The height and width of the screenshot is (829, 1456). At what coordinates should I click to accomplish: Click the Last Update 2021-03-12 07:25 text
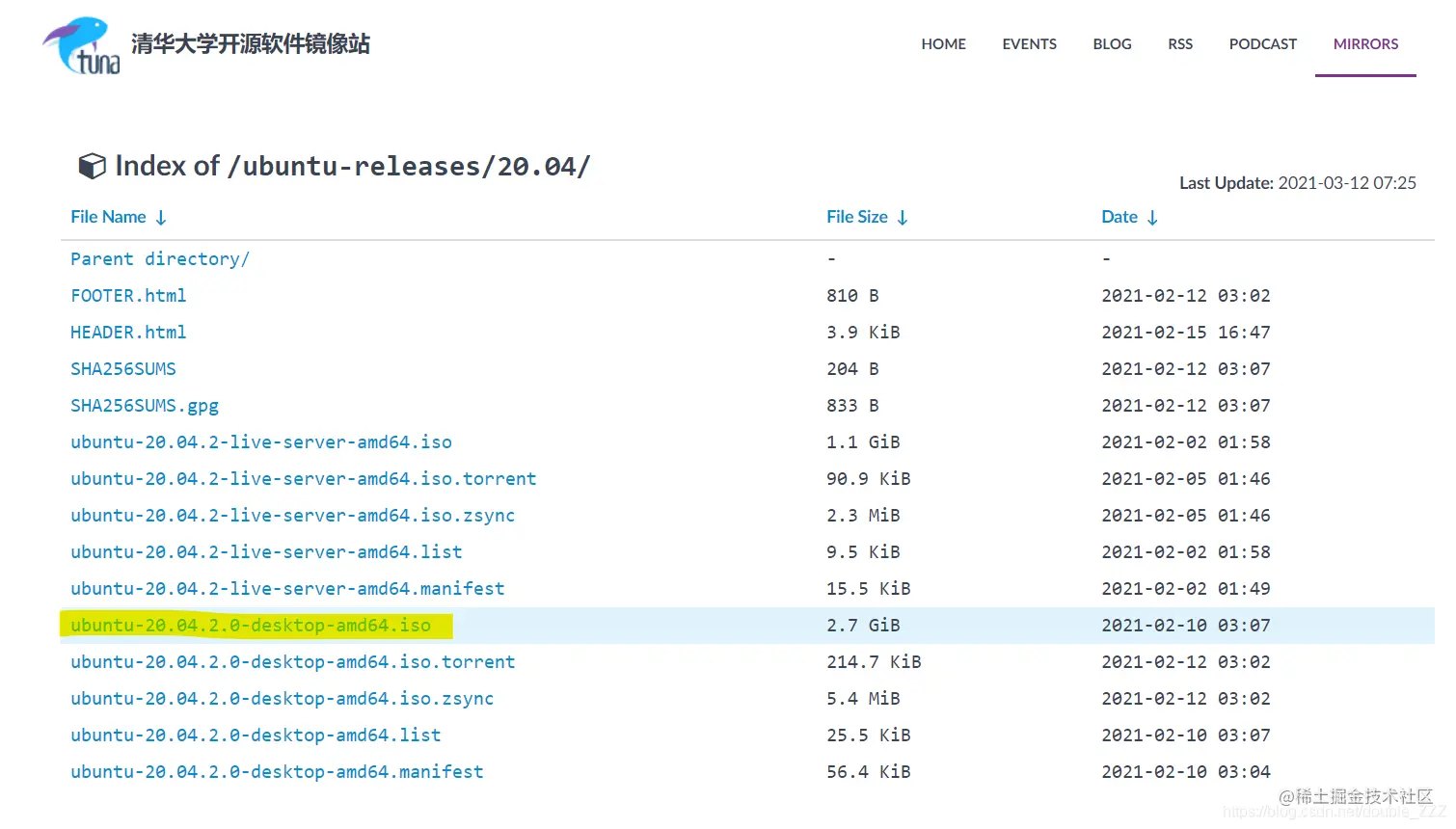[x=1297, y=182]
